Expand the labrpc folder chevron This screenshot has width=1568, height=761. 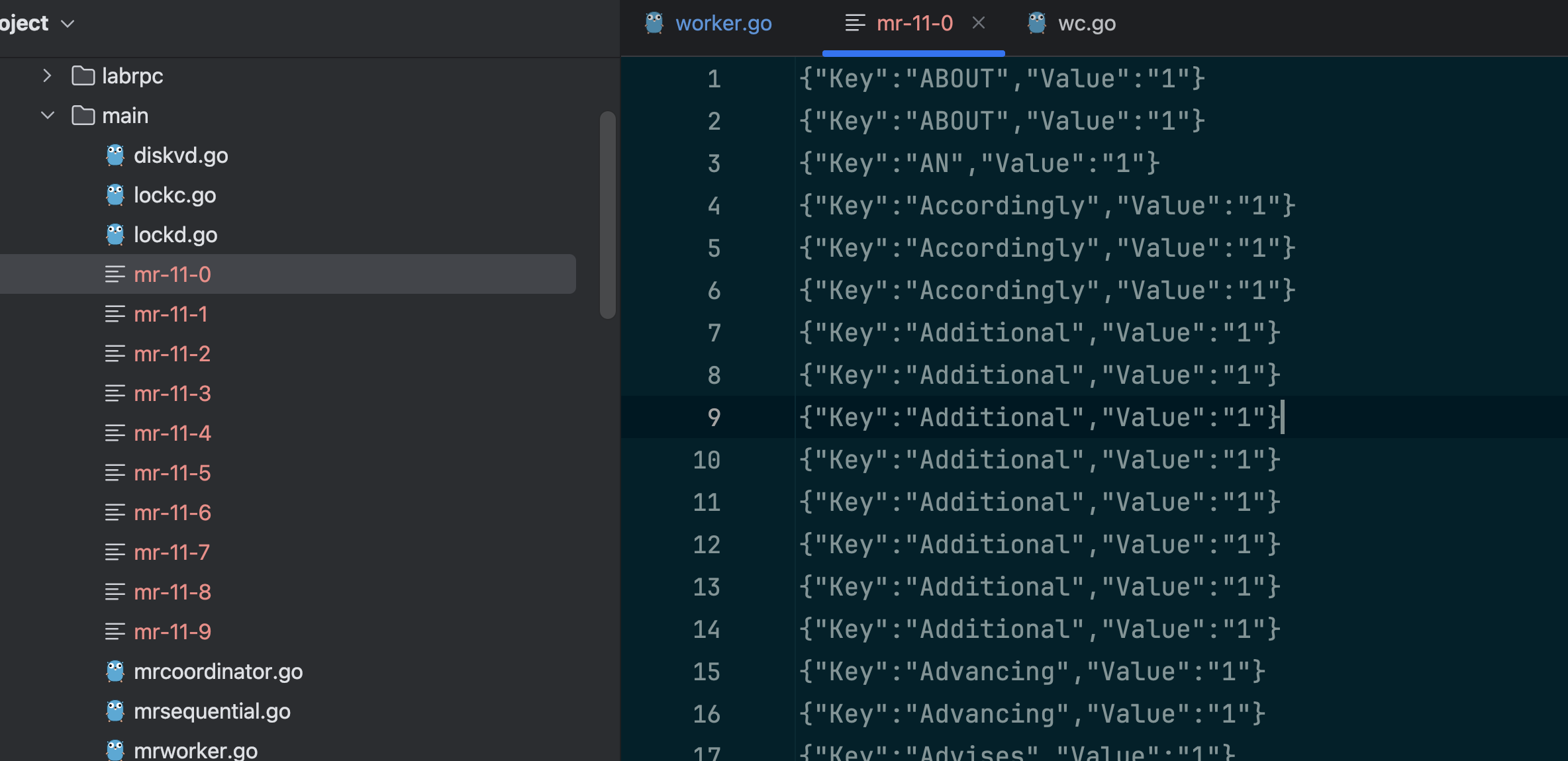coord(47,75)
